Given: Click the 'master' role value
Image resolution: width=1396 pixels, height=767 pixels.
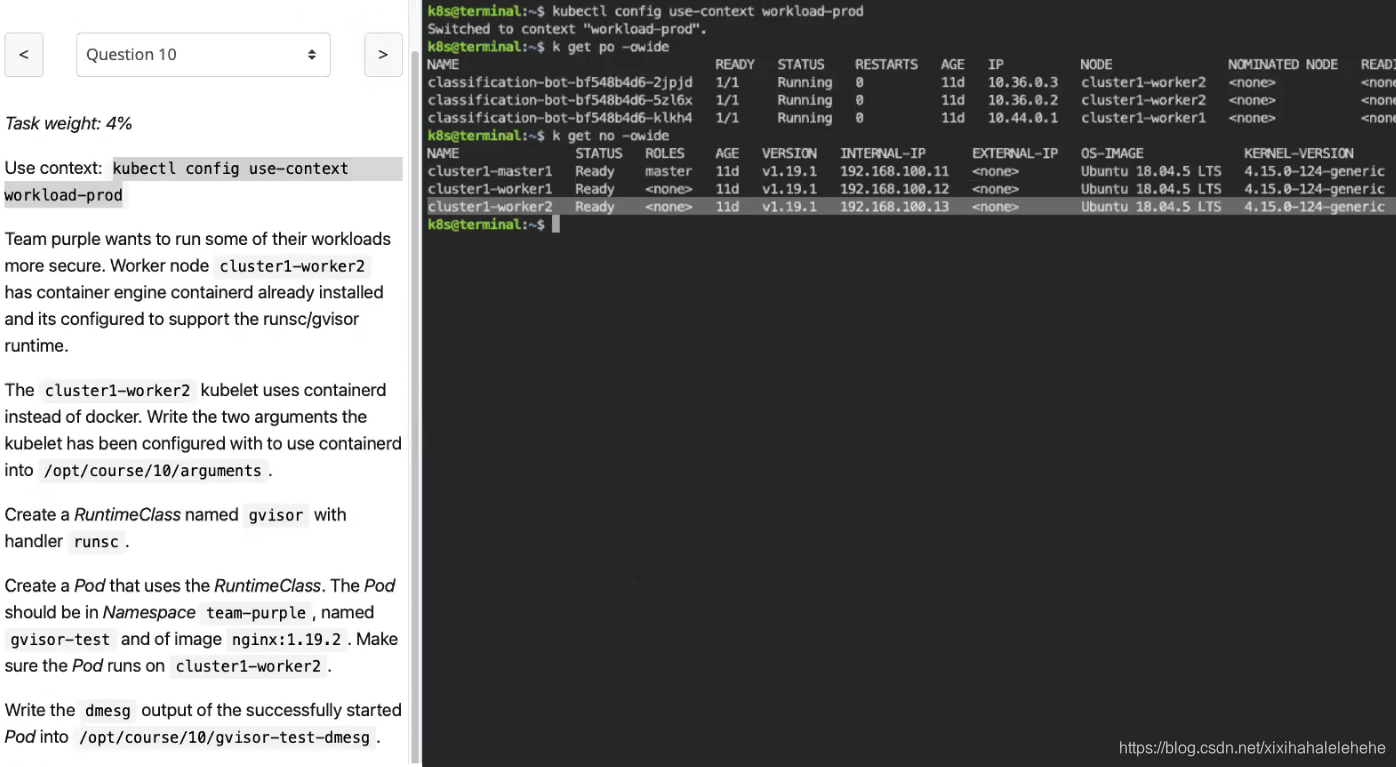Looking at the screenshot, I should 668,171.
